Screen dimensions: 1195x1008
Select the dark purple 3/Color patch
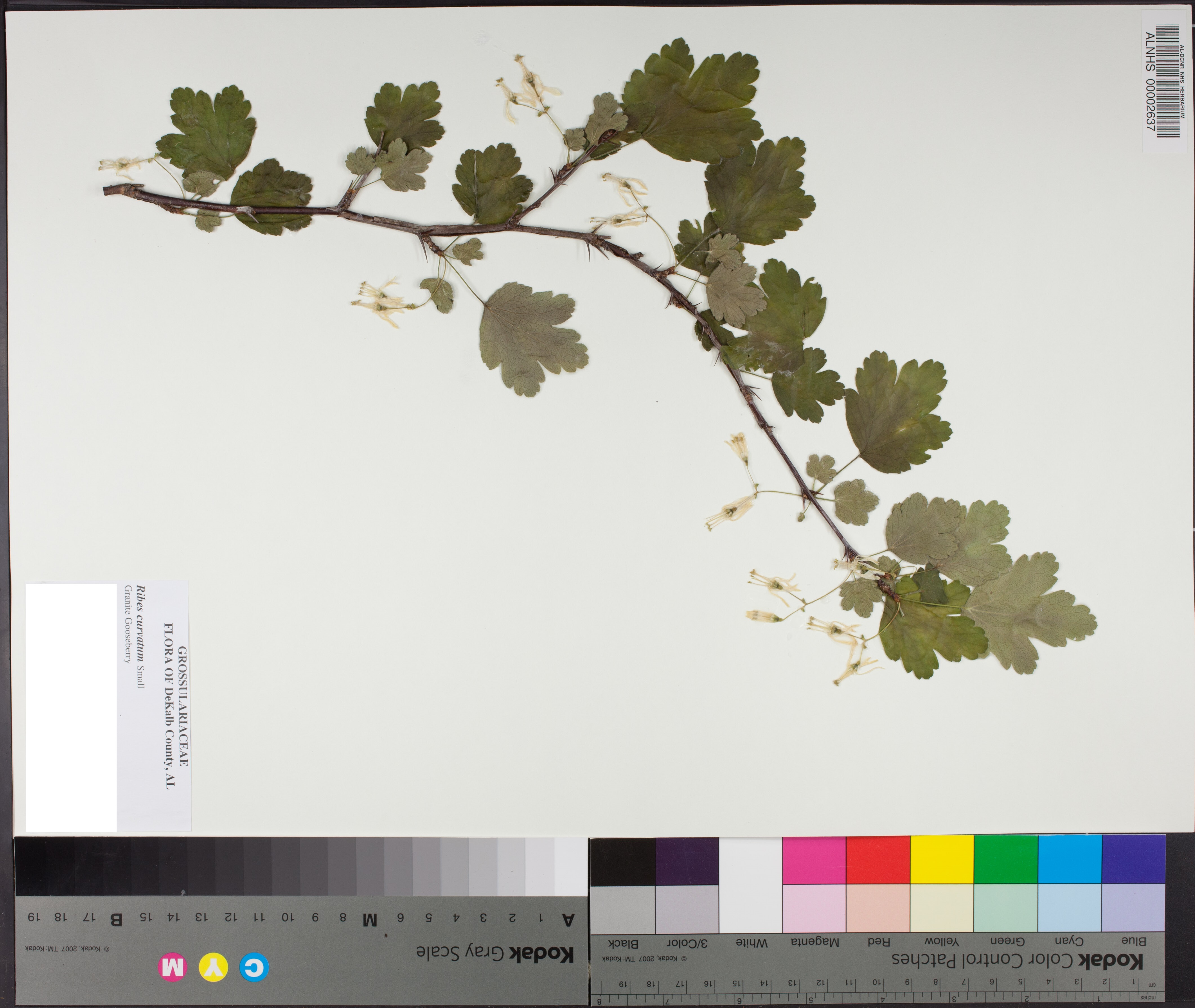click(x=687, y=861)
